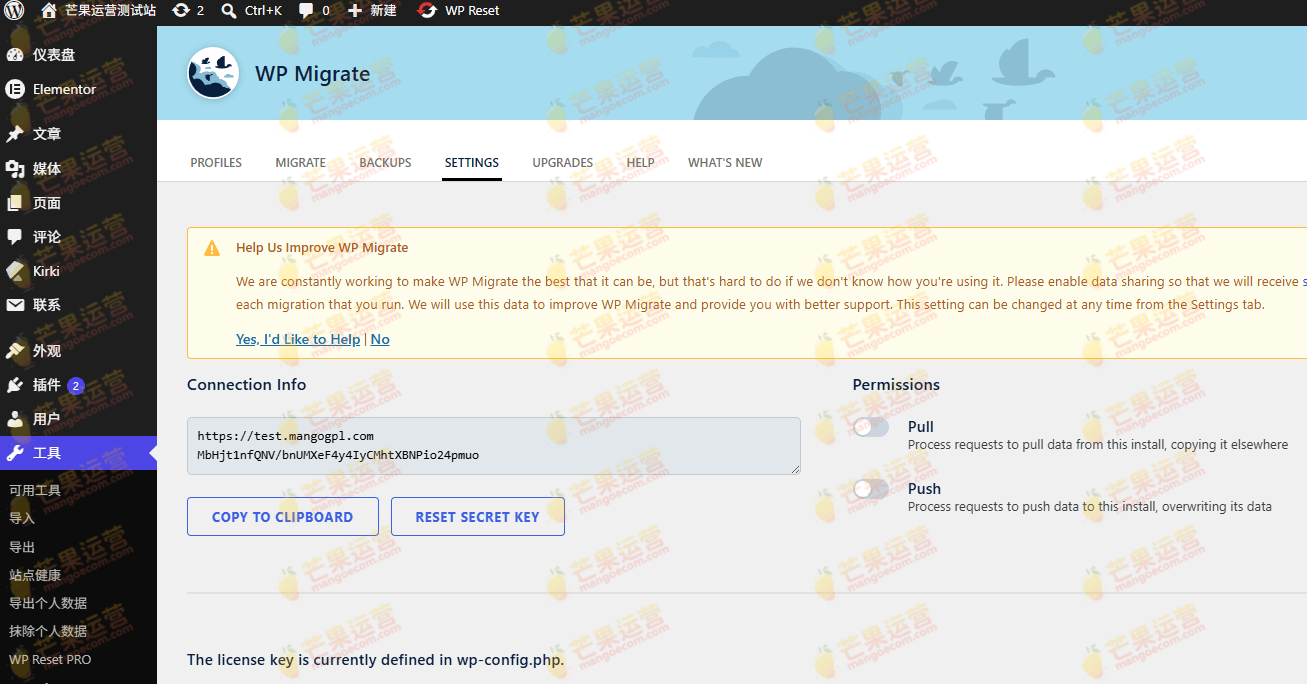Click the "Help Us Improve WP Migrate" heading
Image resolution: width=1307 pixels, height=684 pixels.
(322, 248)
